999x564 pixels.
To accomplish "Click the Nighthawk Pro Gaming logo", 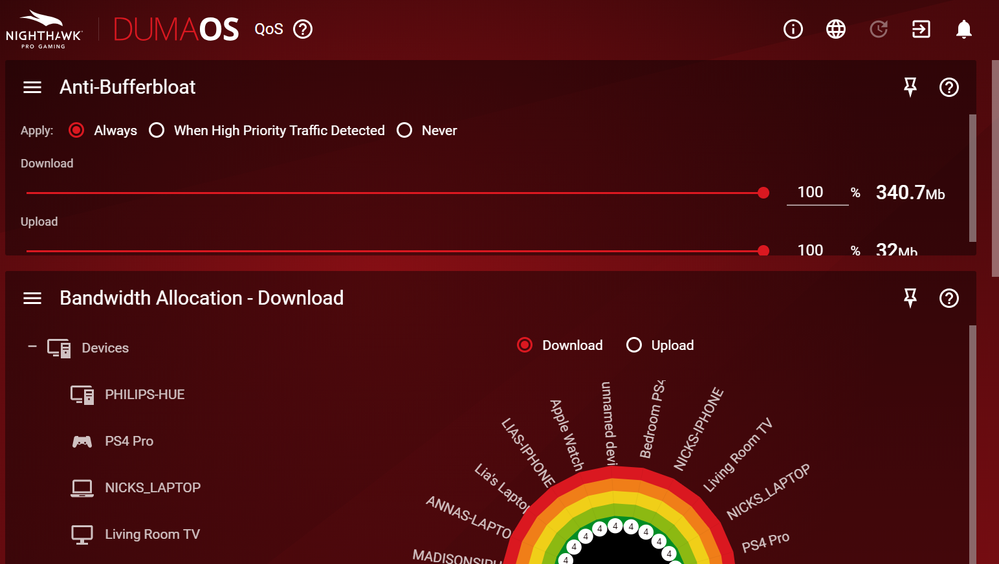I will (43, 29).
